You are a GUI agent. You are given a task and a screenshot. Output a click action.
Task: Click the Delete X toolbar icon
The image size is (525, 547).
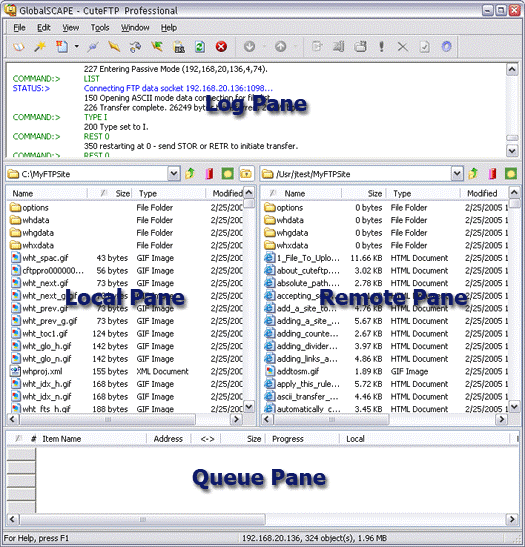pyautogui.click(x=403, y=46)
